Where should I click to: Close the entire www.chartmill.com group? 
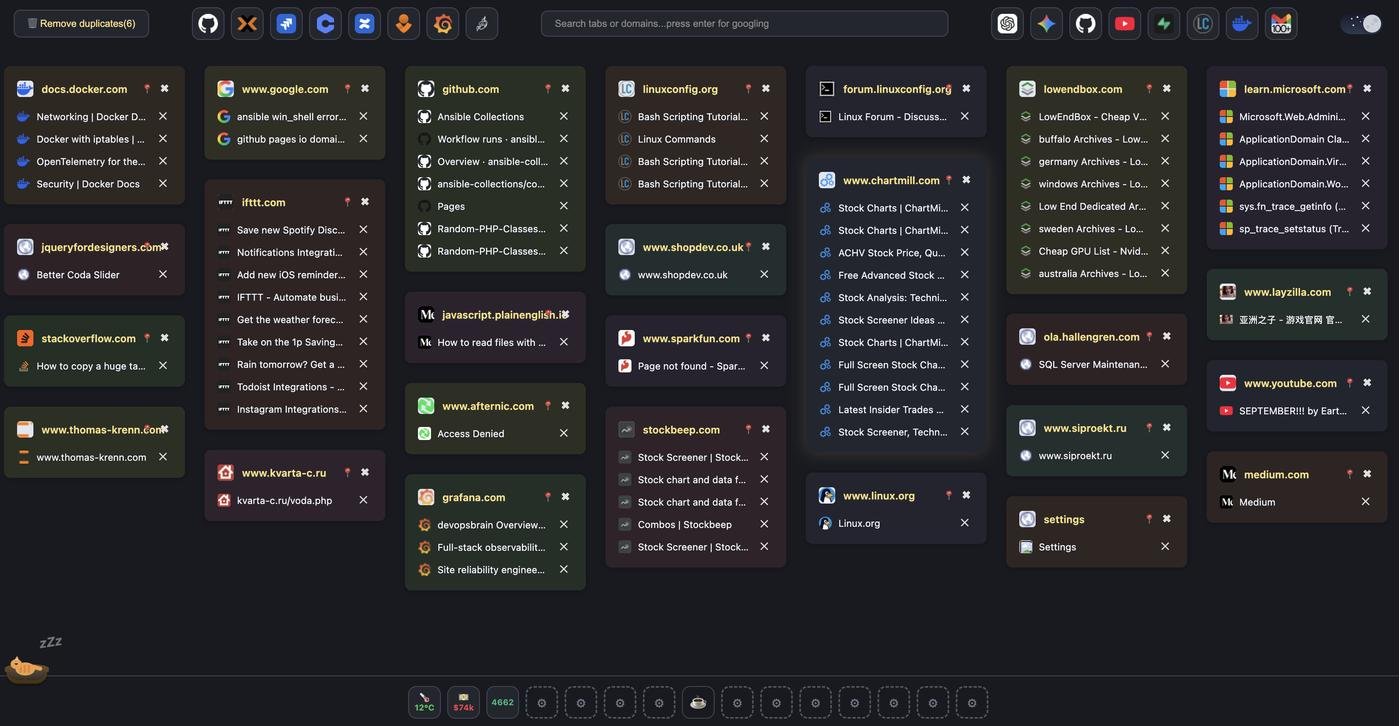pyautogui.click(x=966, y=180)
